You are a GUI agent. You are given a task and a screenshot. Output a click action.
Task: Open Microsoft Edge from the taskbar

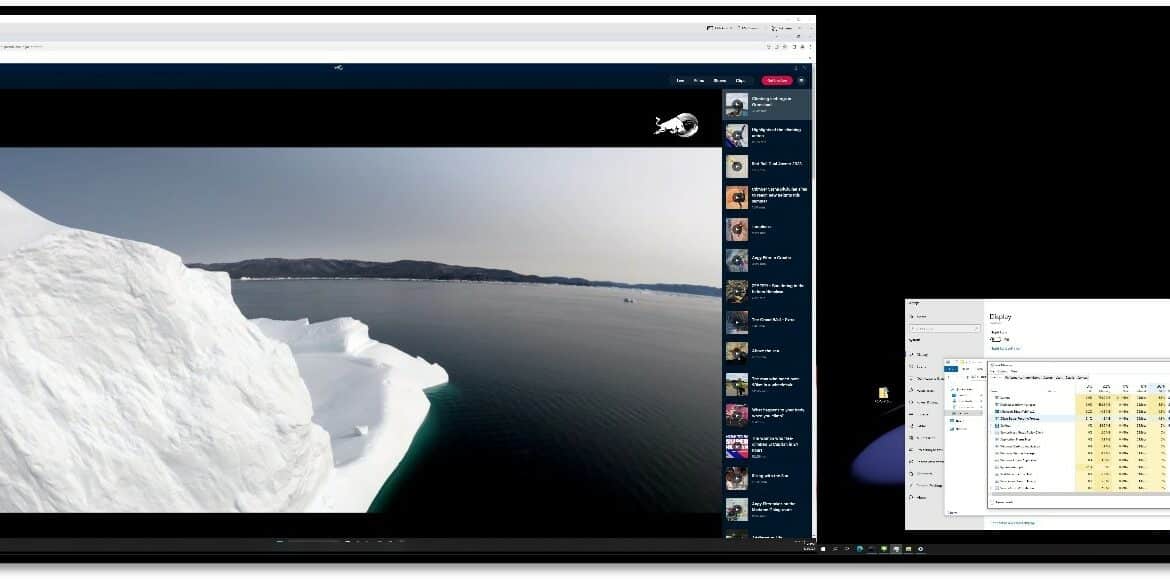860,549
